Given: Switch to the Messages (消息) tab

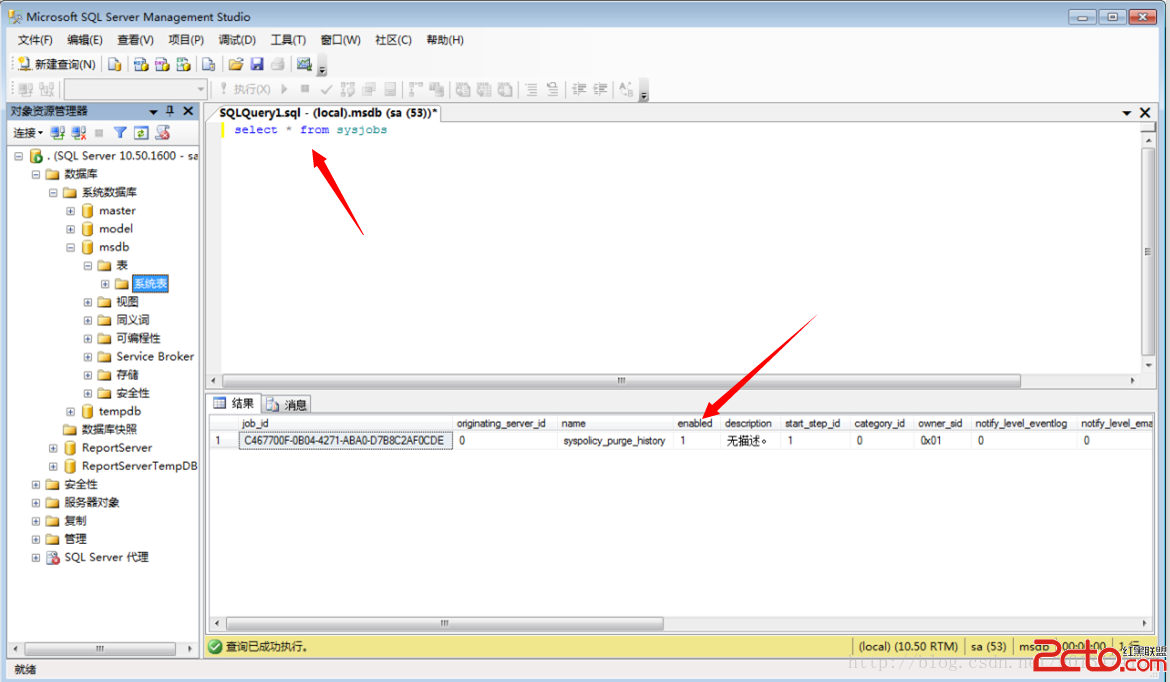Looking at the screenshot, I should coord(287,404).
